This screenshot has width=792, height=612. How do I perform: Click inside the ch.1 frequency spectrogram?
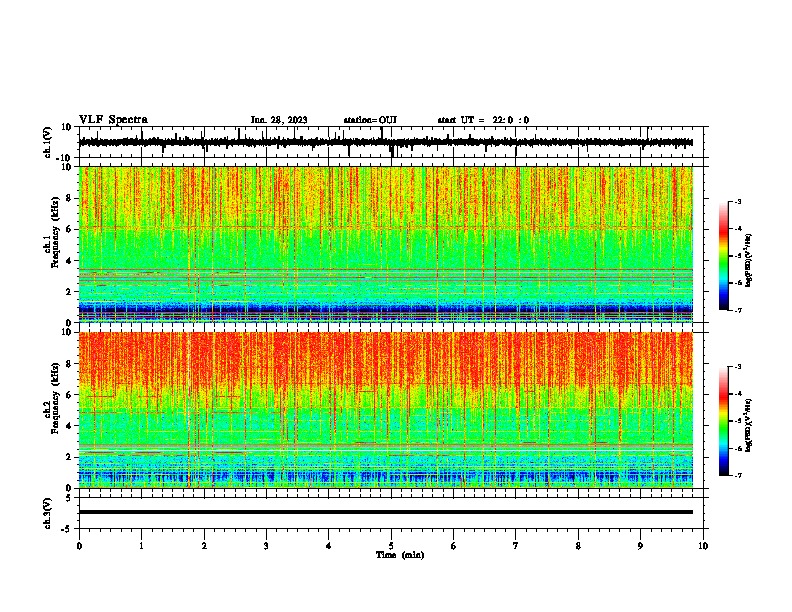tap(386, 244)
